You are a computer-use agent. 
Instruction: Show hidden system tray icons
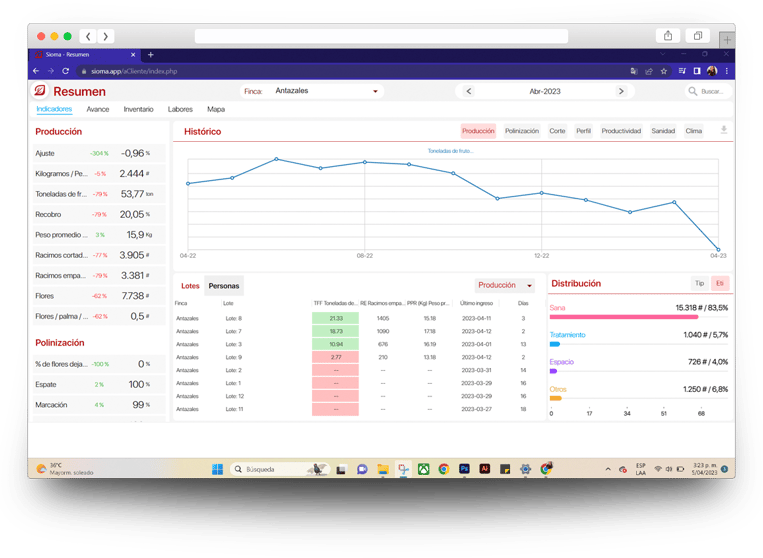coord(608,469)
